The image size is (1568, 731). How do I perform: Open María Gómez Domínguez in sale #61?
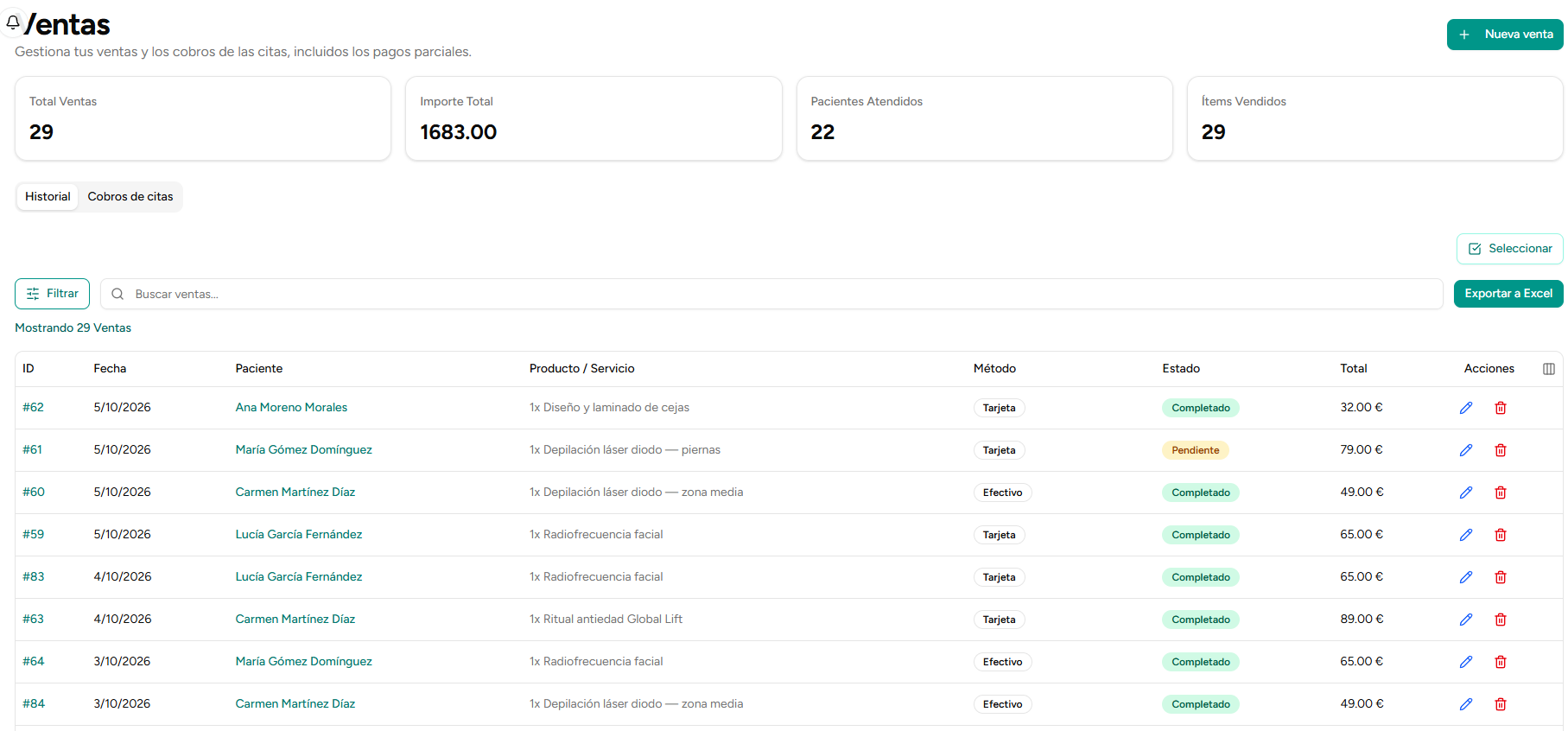coord(304,450)
